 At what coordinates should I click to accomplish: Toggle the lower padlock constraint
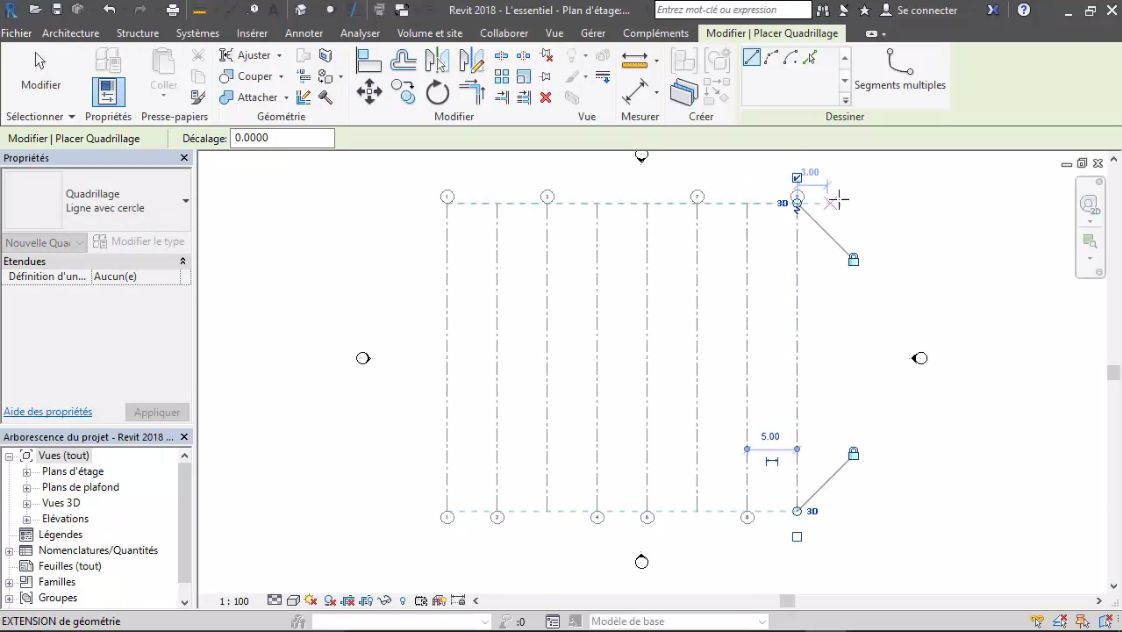[854, 453]
